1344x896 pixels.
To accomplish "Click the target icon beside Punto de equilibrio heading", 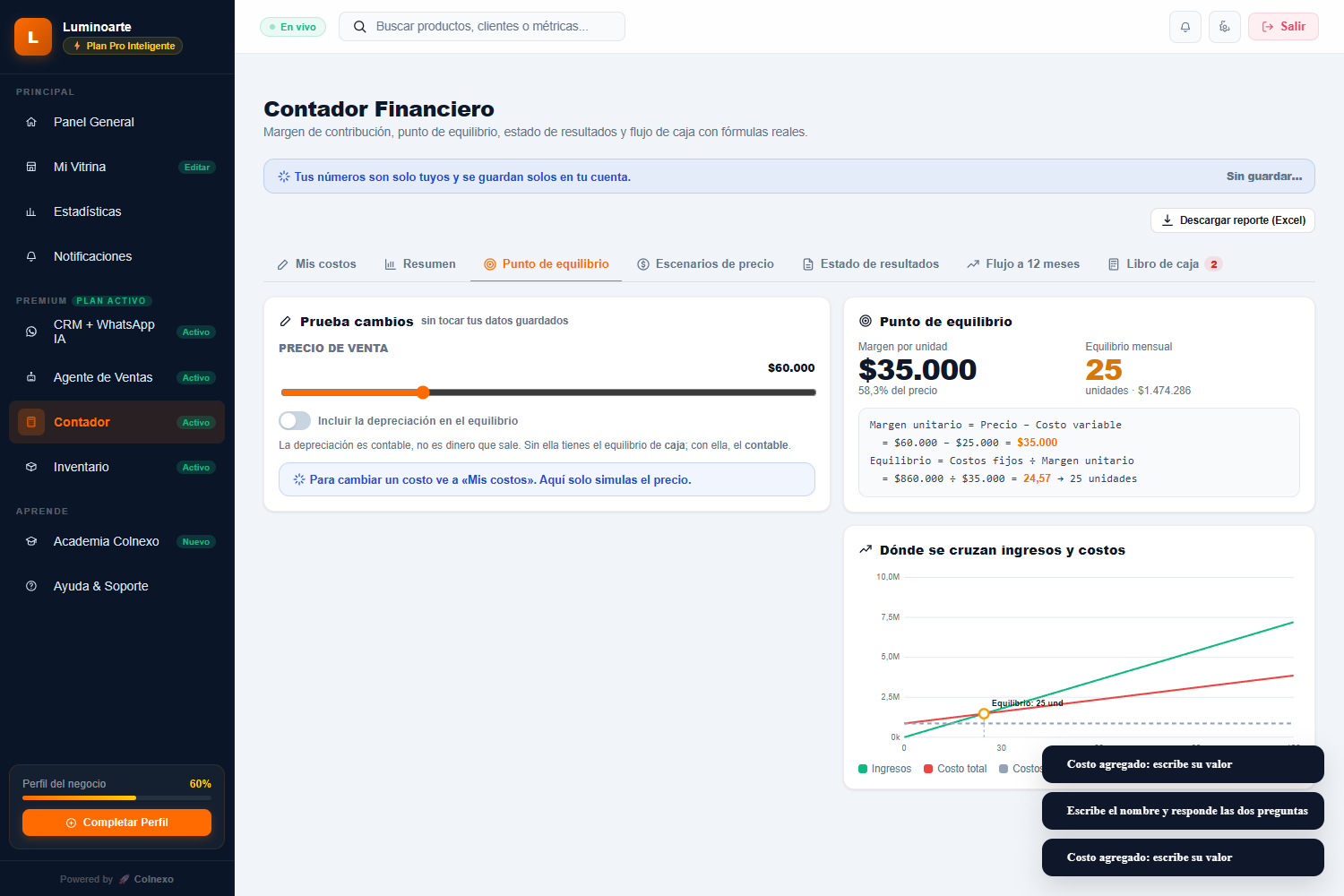I will click(x=866, y=321).
